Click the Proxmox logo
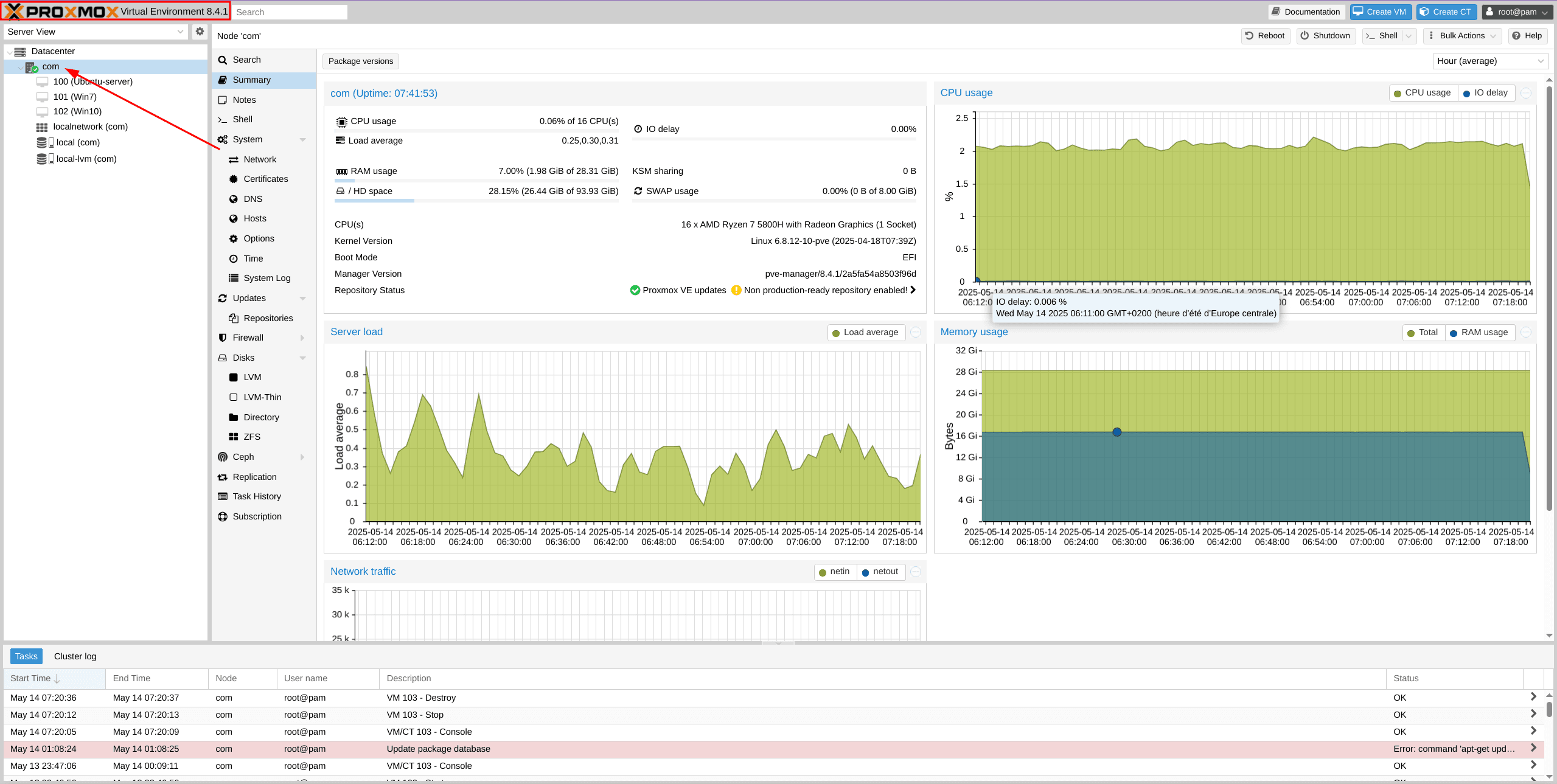 pyautogui.click(x=63, y=12)
